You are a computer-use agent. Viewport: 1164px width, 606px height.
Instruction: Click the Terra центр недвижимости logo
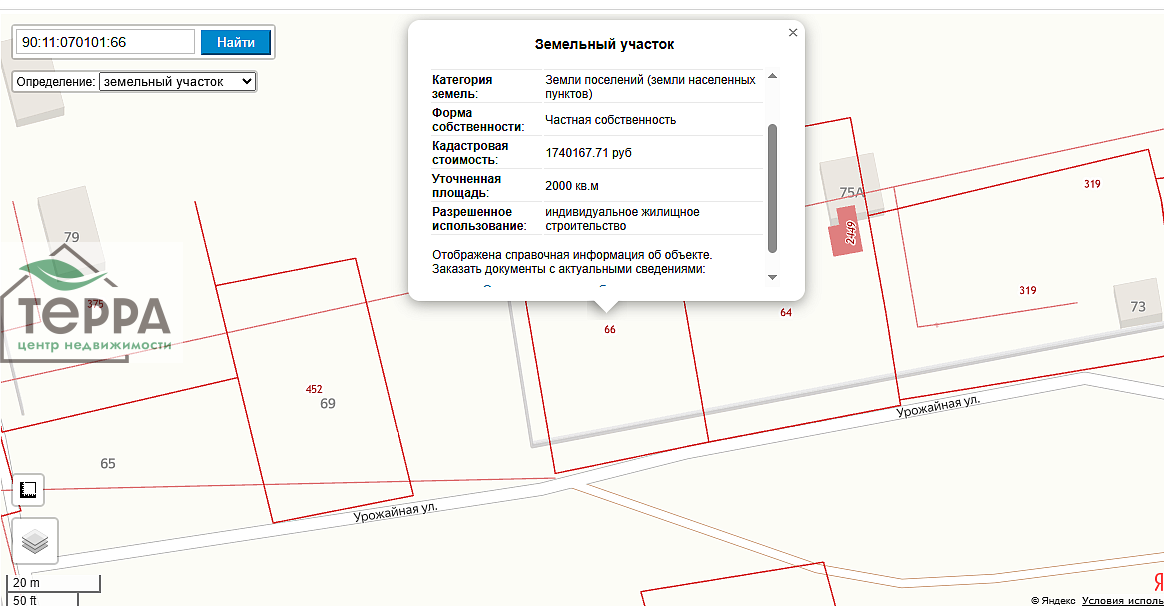click(90, 310)
